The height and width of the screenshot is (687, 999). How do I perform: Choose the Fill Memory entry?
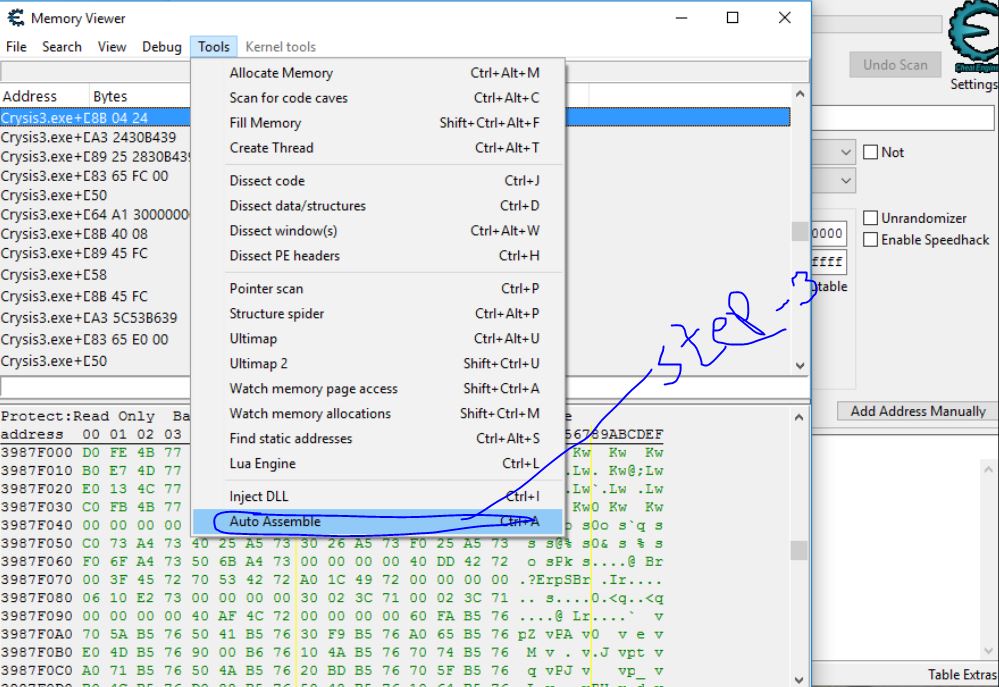tap(378, 122)
